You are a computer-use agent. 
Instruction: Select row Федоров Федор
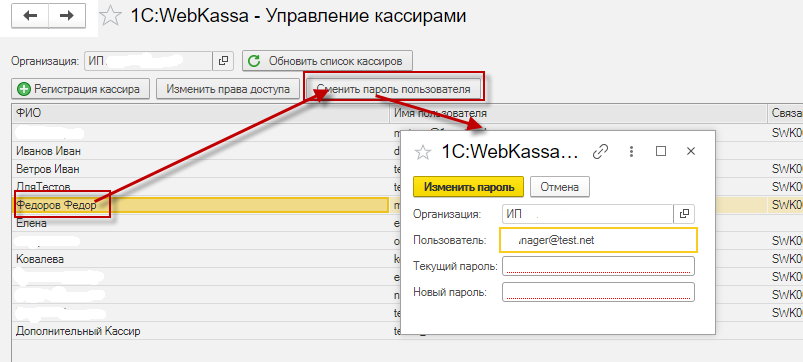click(200, 205)
